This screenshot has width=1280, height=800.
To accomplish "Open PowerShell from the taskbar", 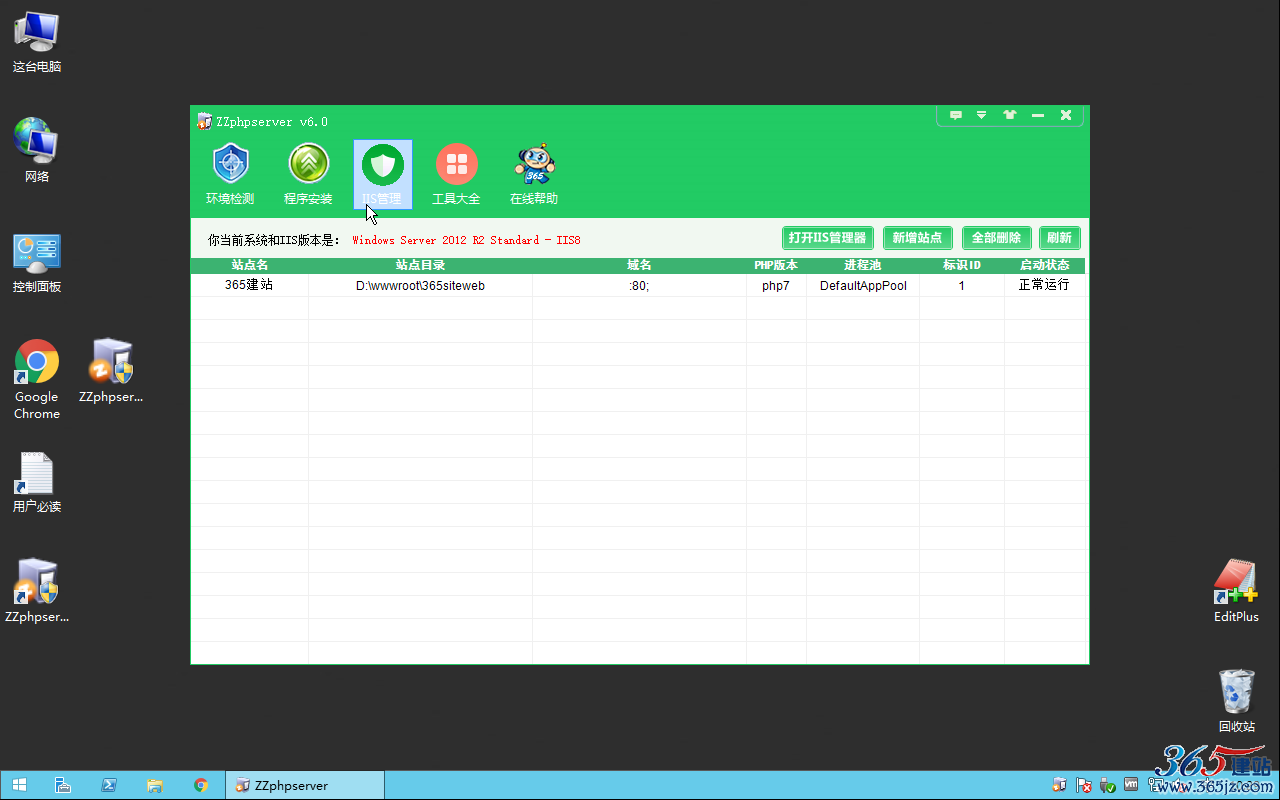I will coord(109,785).
